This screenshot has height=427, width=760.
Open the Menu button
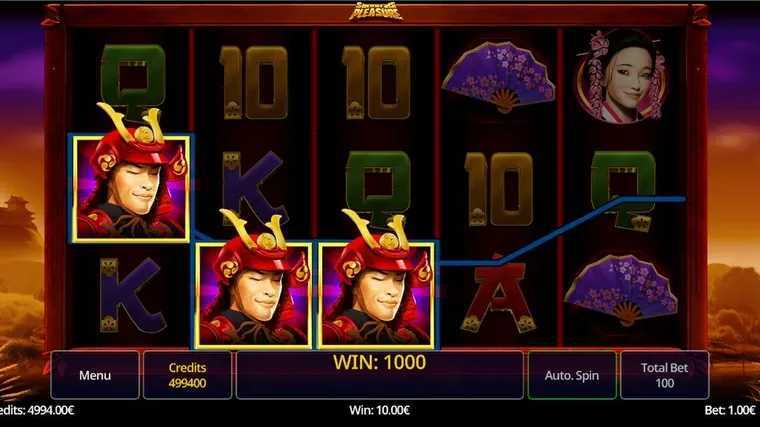point(95,375)
